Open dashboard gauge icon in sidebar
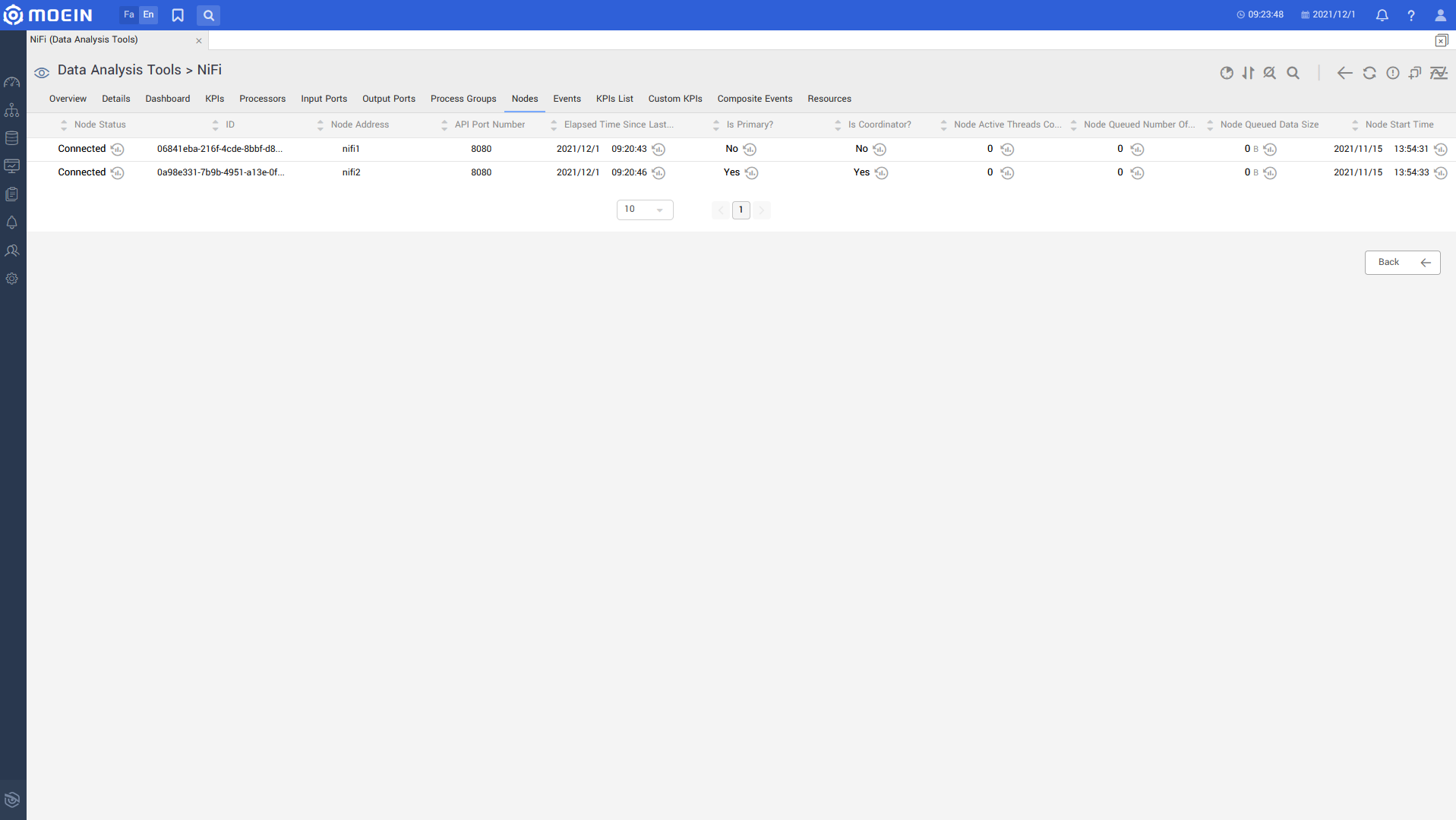Image resolution: width=1456 pixels, height=820 pixels. (12, 82)
